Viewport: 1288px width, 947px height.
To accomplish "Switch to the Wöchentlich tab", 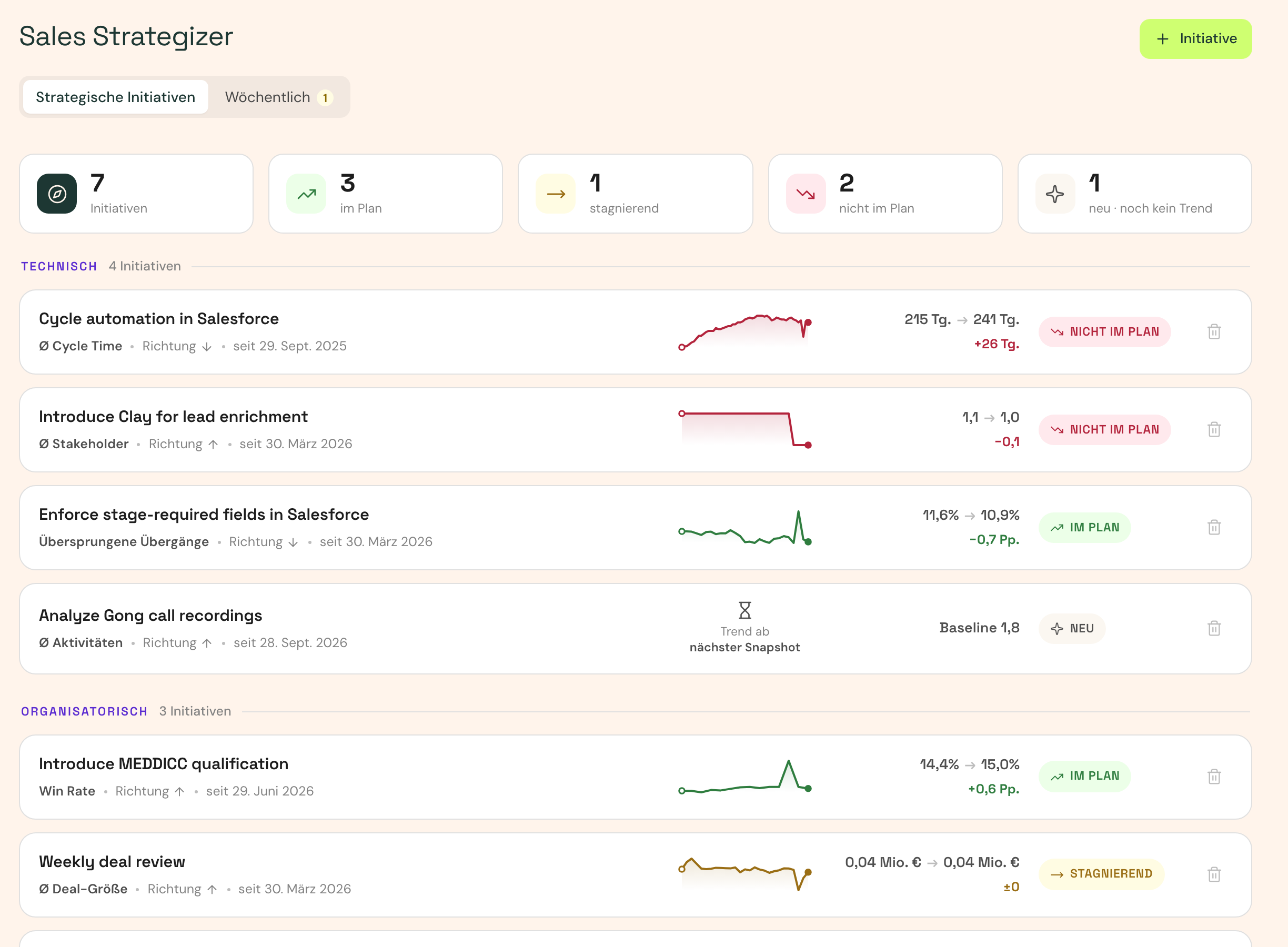I will [278, 97].
